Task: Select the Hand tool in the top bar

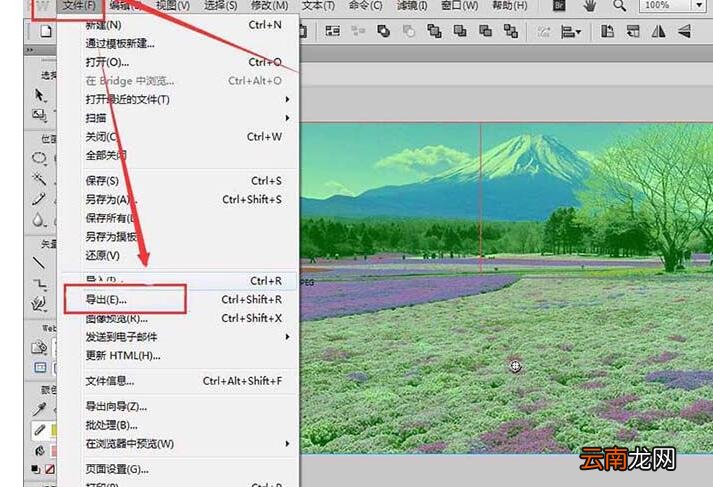Action: (x=590, y=5)
